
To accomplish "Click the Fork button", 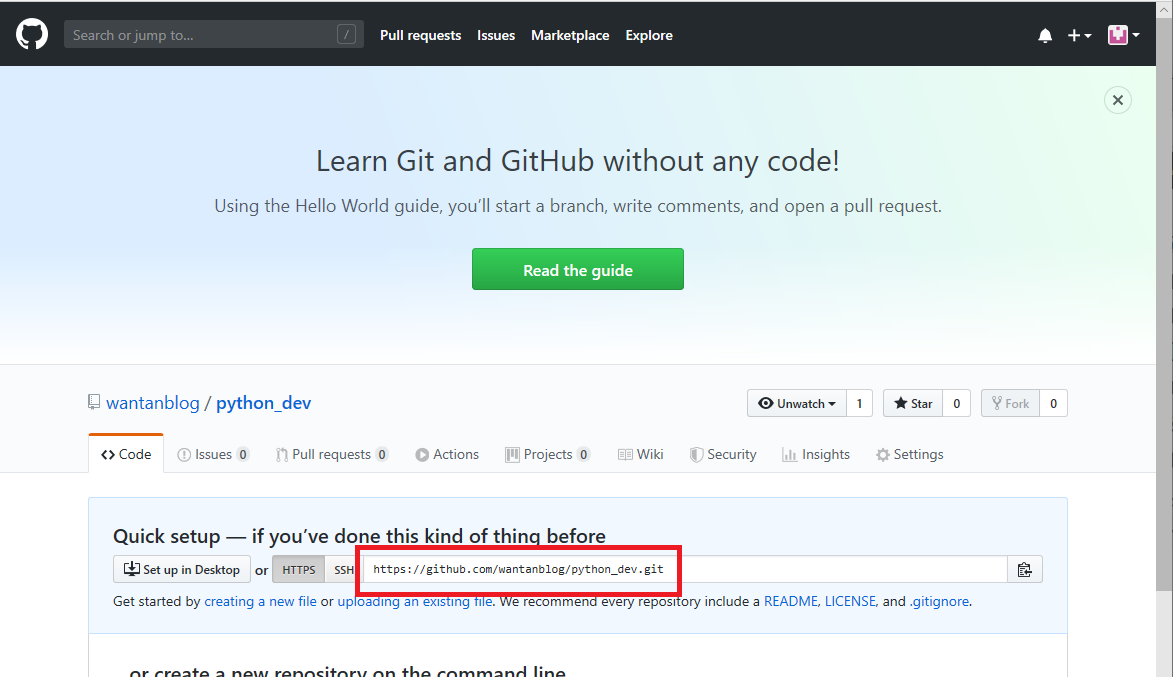I will (1010, 403).
